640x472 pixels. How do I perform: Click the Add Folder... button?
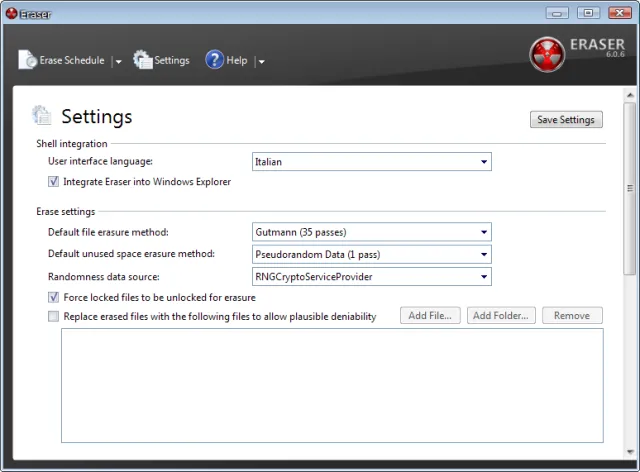tap(501, 316)
